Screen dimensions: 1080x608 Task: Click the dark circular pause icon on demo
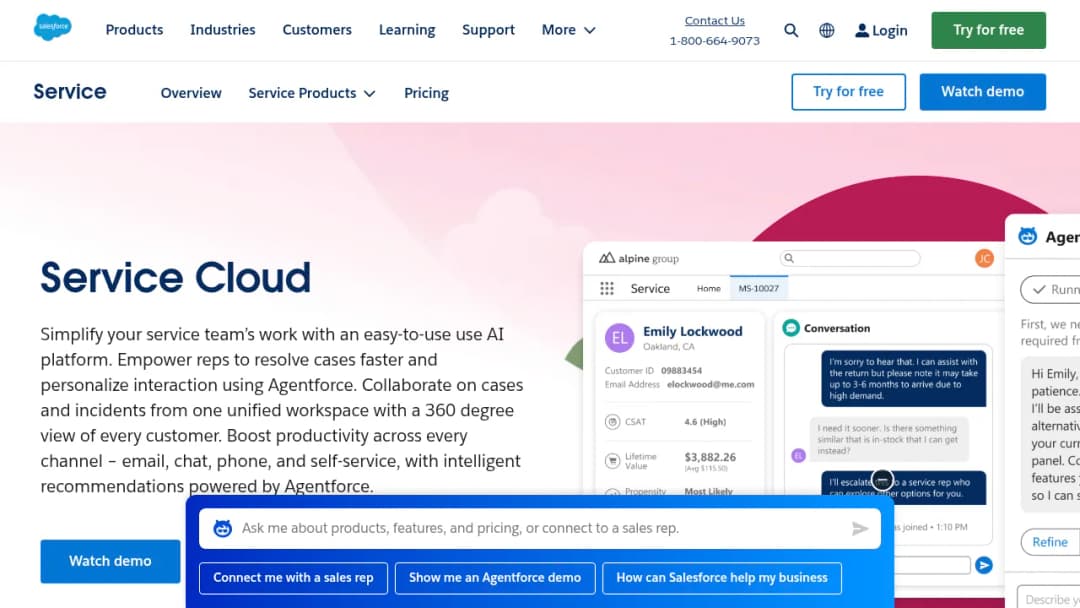(882, 480)
